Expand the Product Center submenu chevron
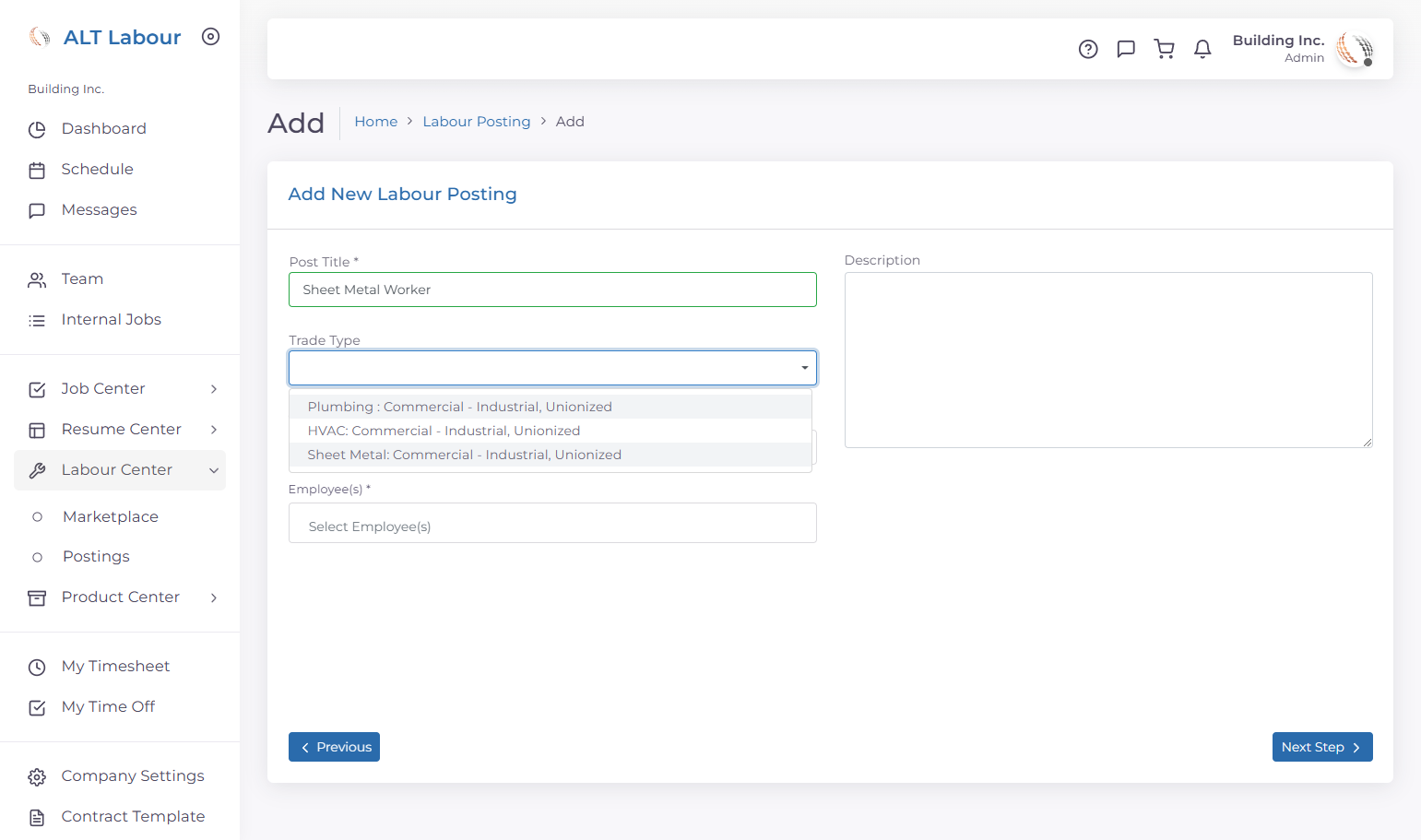 point(214,597)
